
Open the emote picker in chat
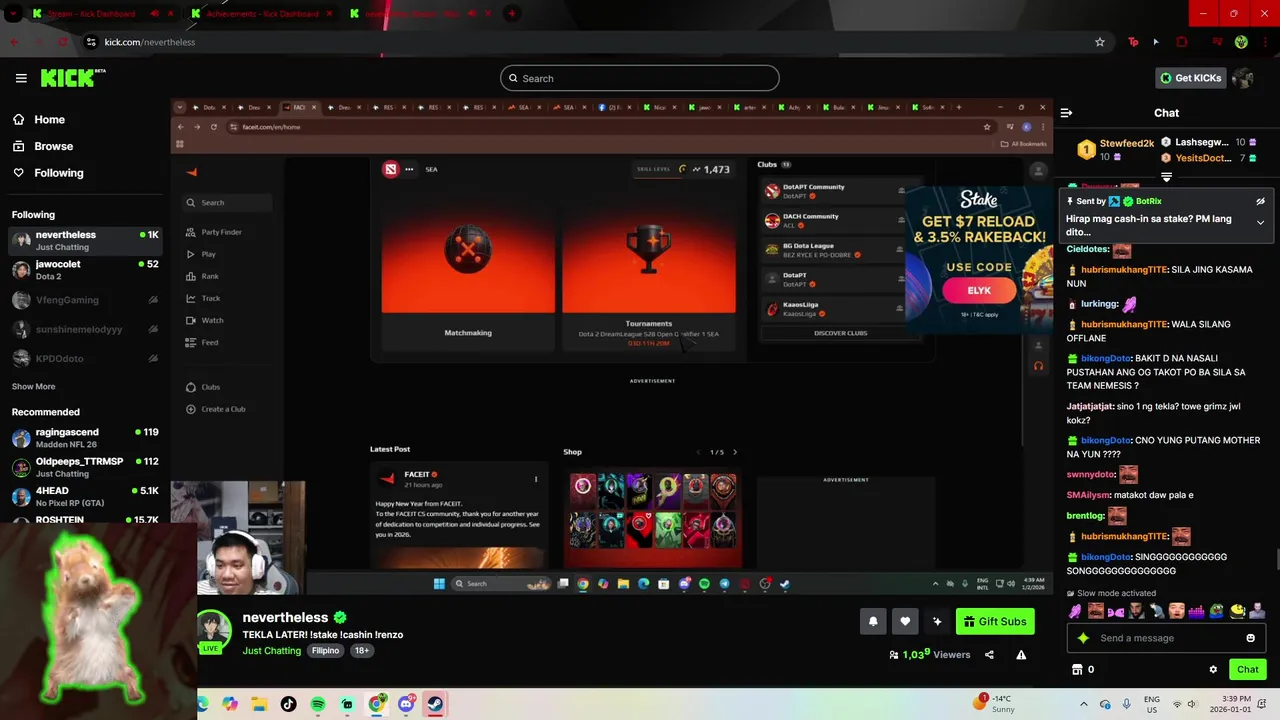[1250, 638]
